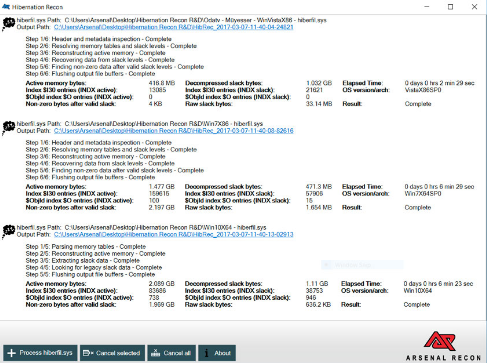The height and width of the screenshot is (363, 487).
Task: Open output path link ending 13-02913
Action: click(x=174, y=234)
